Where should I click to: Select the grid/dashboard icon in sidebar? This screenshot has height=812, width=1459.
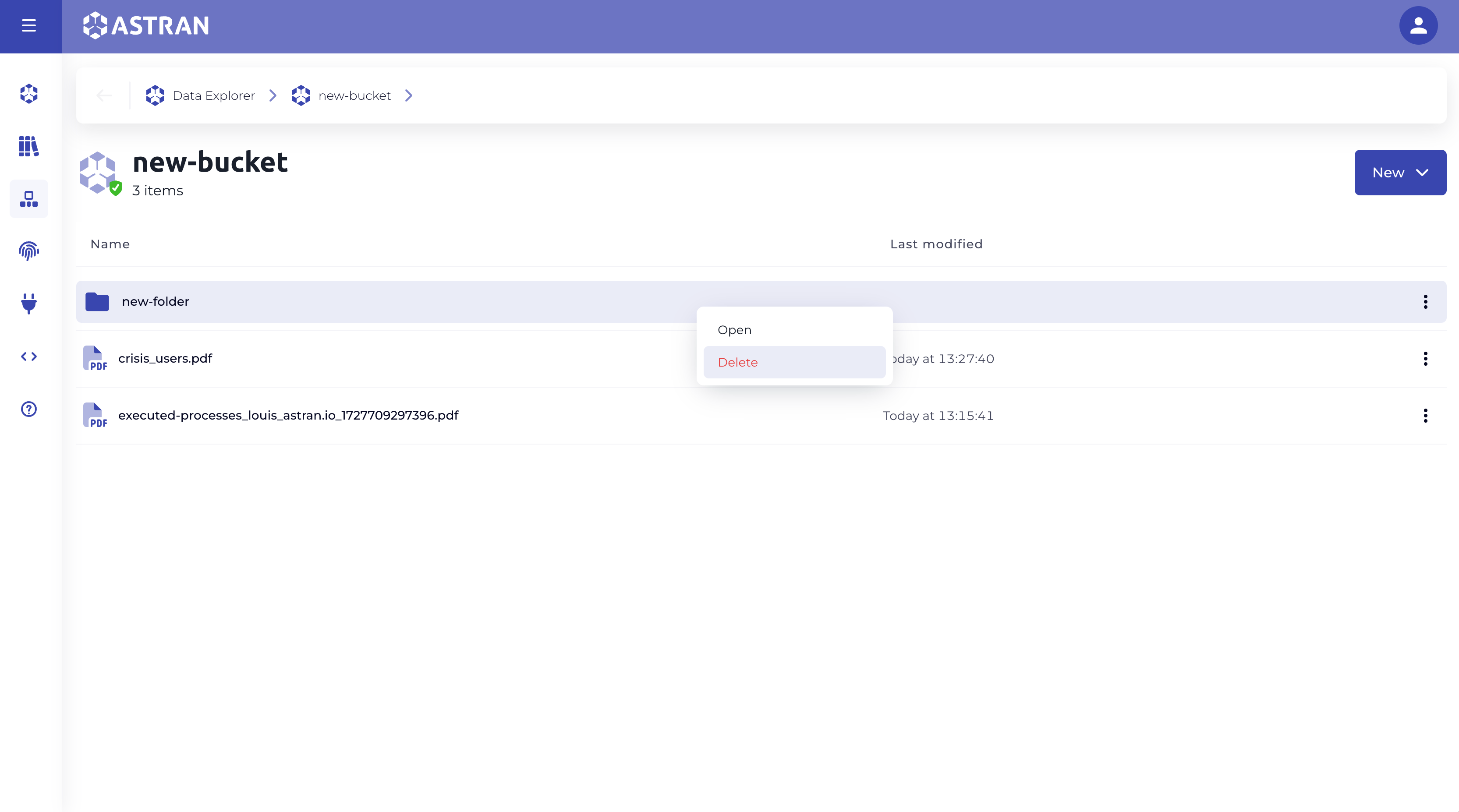click(x=28, y=198)
